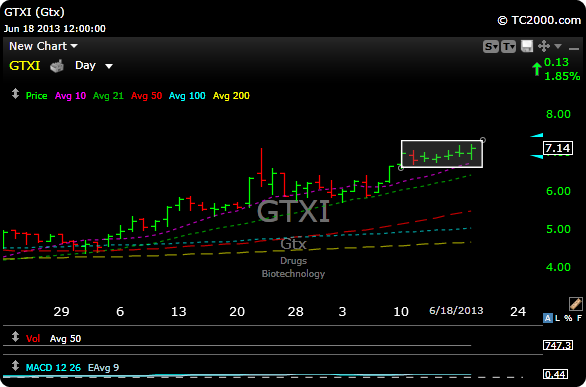Minimize the chart panel with dash icon
Viewport: 586px width, 387px height.
point(574,48)
